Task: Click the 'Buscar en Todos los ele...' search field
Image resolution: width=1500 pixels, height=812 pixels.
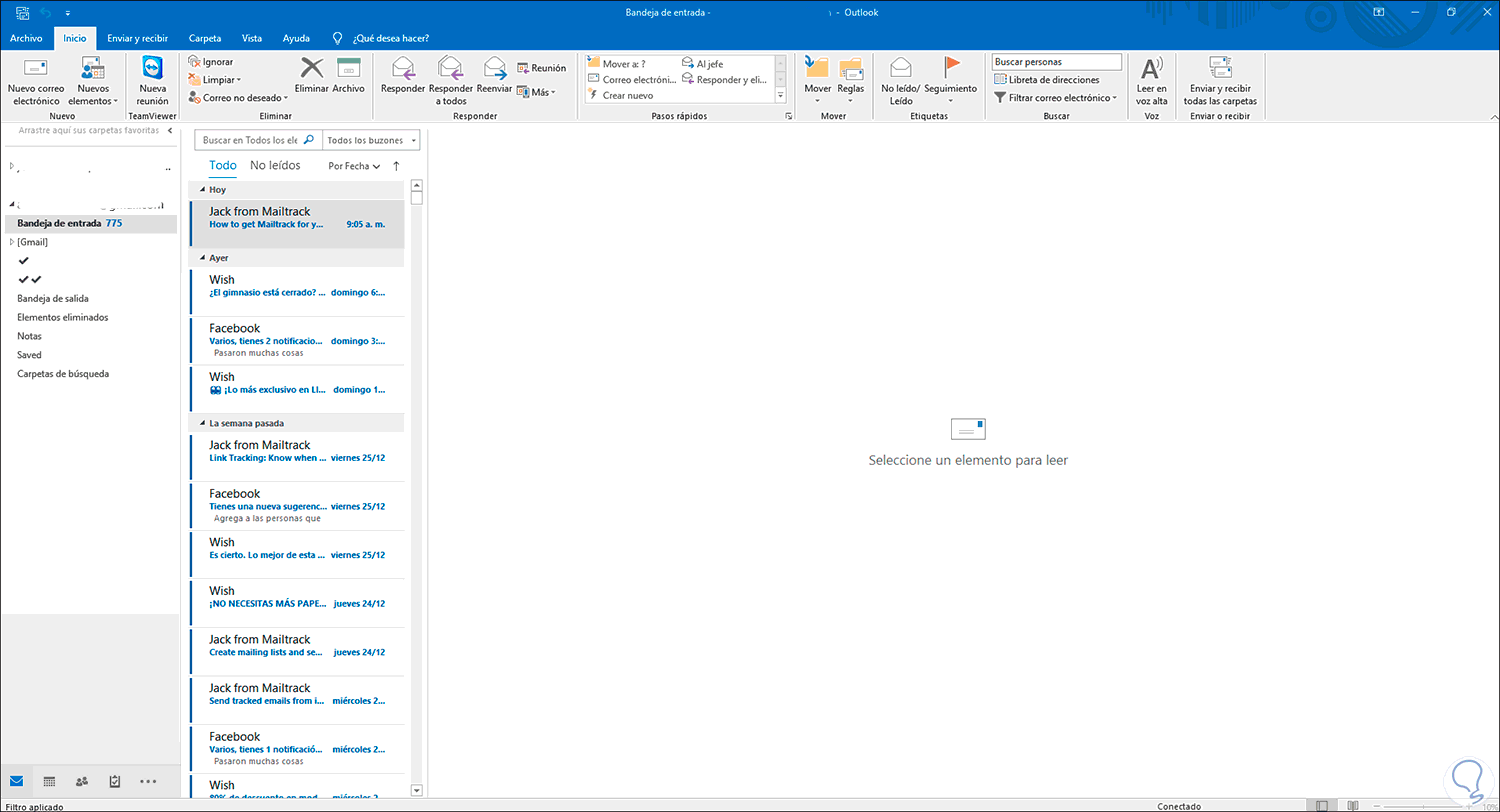Action: point(258,140)
